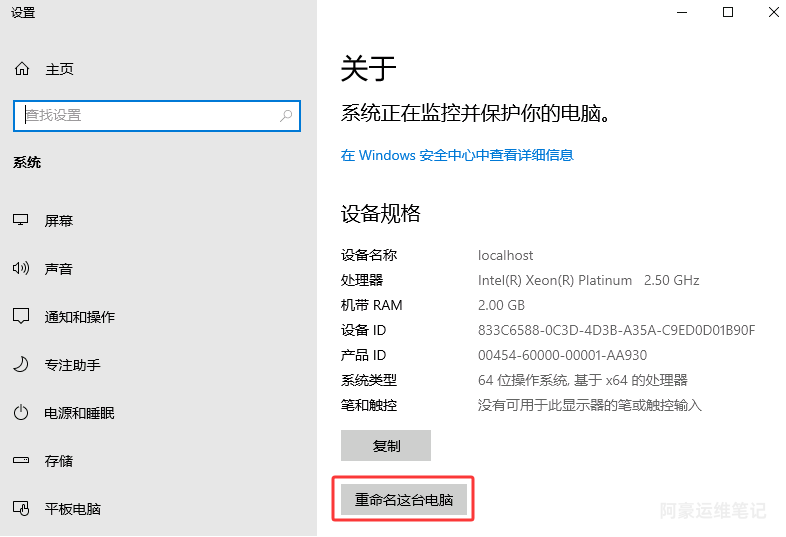Switch to 声音 settings page
The height and width of the screenshot is (537, 786).
59,269
